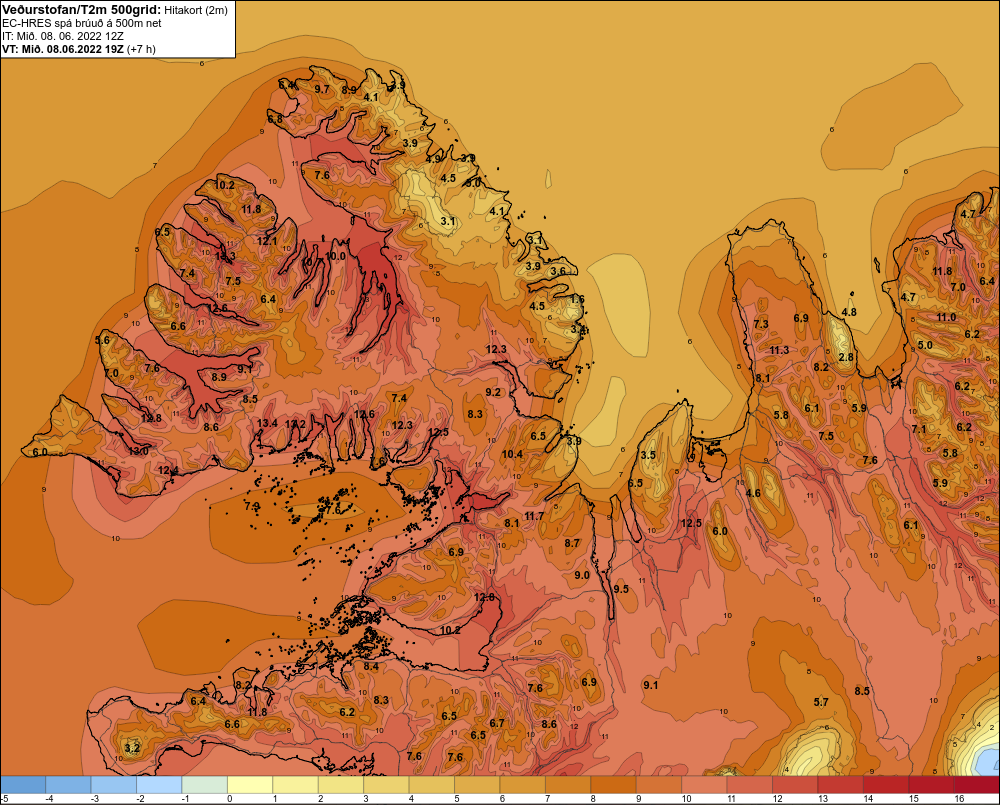Click the legend swatch between 14 and 15
The width and height of the screenshot is (1000, 805).
(886, 784)
